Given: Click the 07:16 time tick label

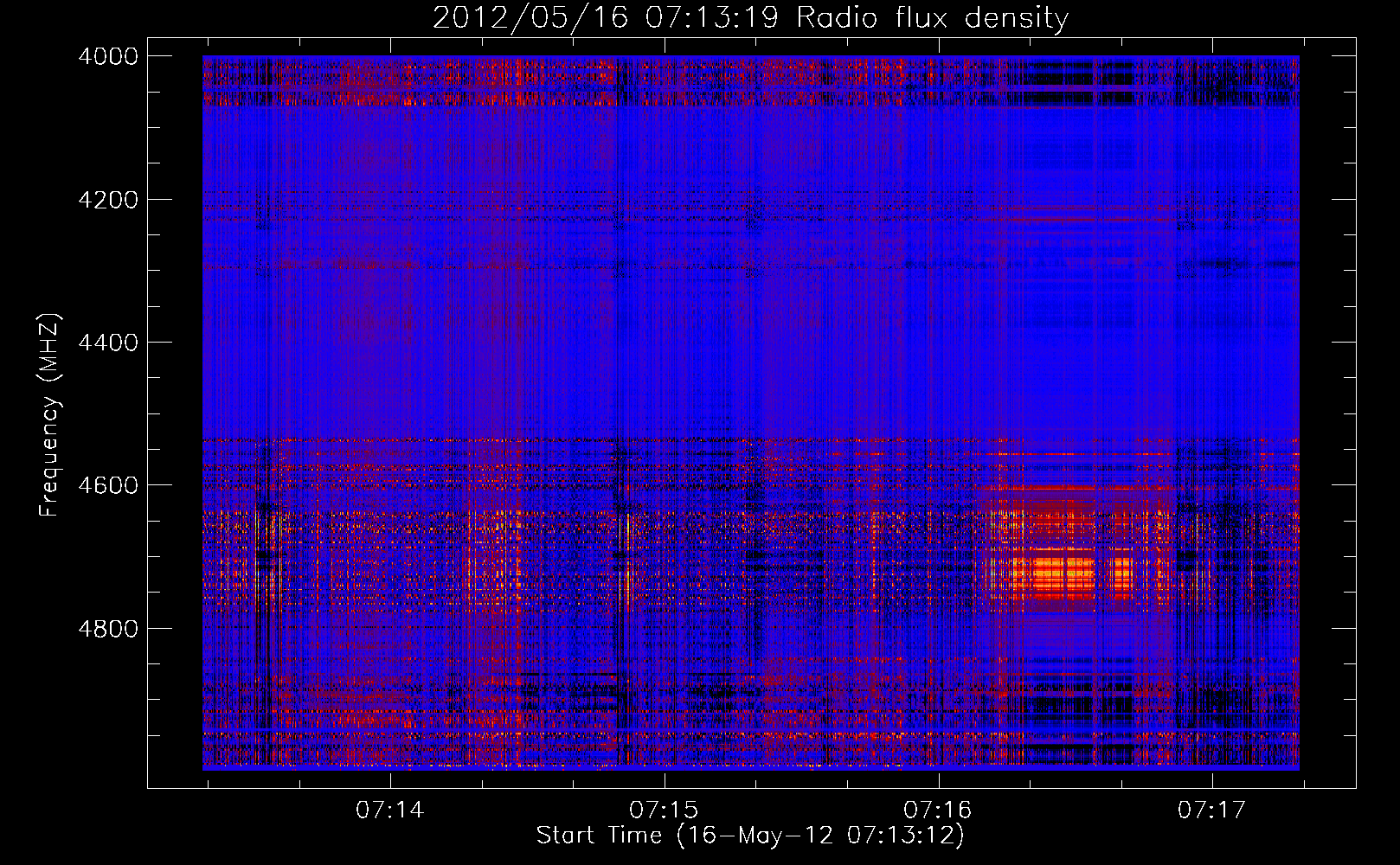Looking at the screenshot, I should click(x=938, y=810).
